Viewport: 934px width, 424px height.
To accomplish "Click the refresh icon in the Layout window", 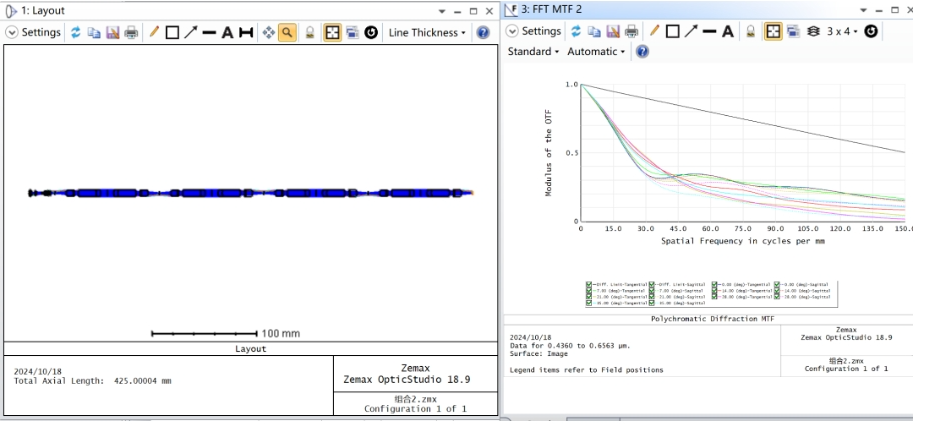I will pos(75,32).
